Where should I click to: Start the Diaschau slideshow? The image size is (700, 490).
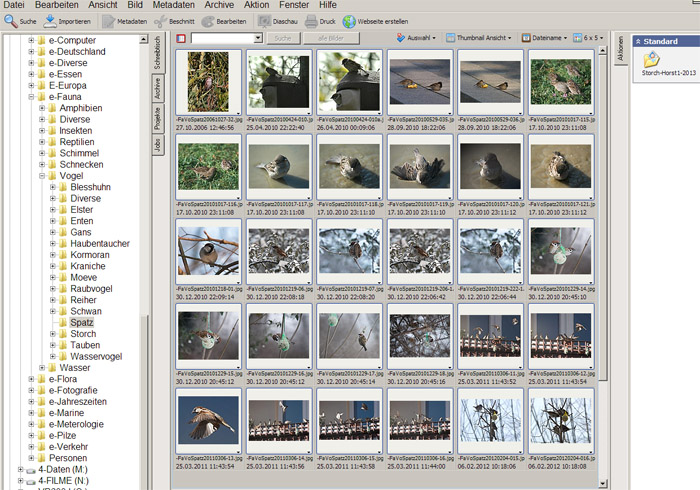(266, 21)
